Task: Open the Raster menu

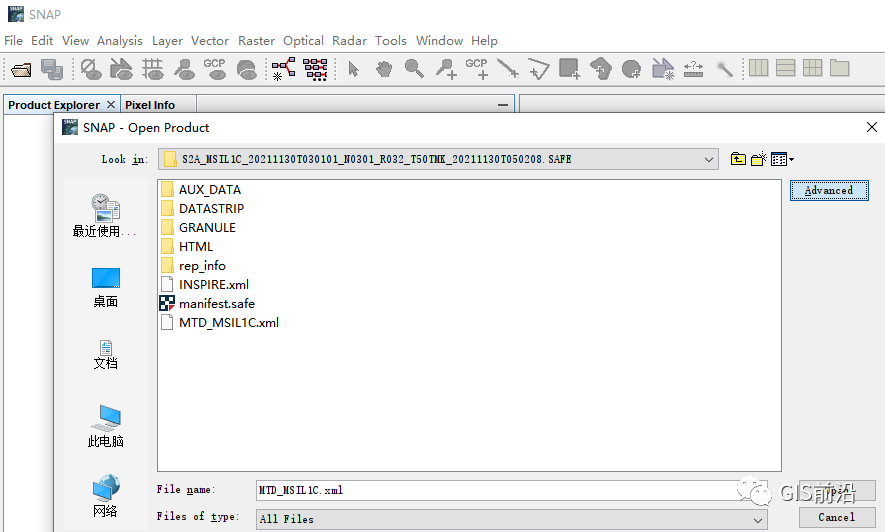Action: pyautogui.click(x=256, y=41)
